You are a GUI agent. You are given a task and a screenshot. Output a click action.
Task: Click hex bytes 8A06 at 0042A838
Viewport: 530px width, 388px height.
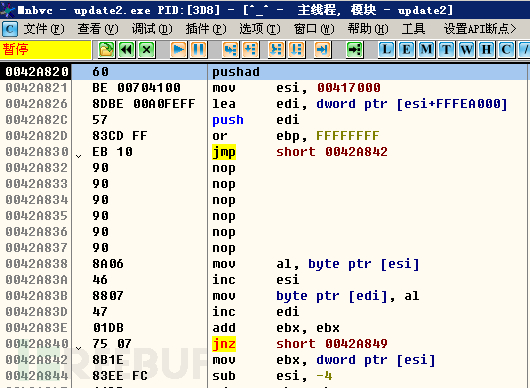click(x=108, y=264)
